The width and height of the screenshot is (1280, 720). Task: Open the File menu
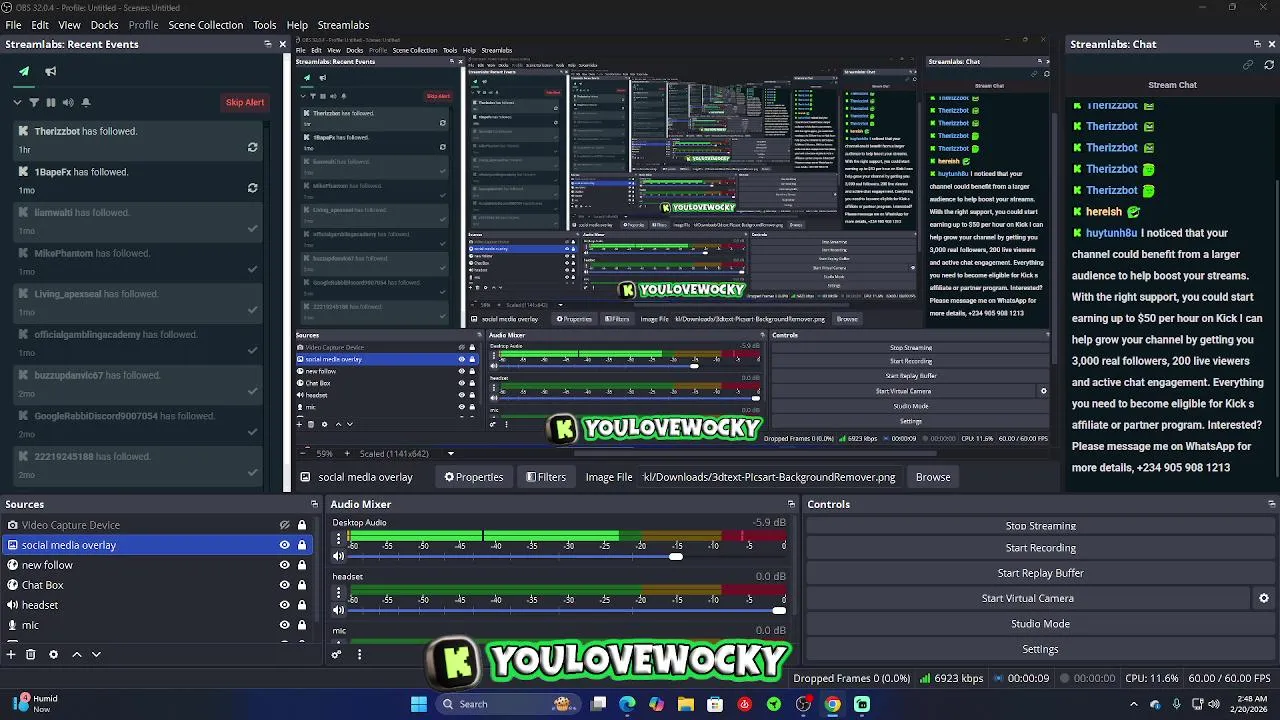13,25
